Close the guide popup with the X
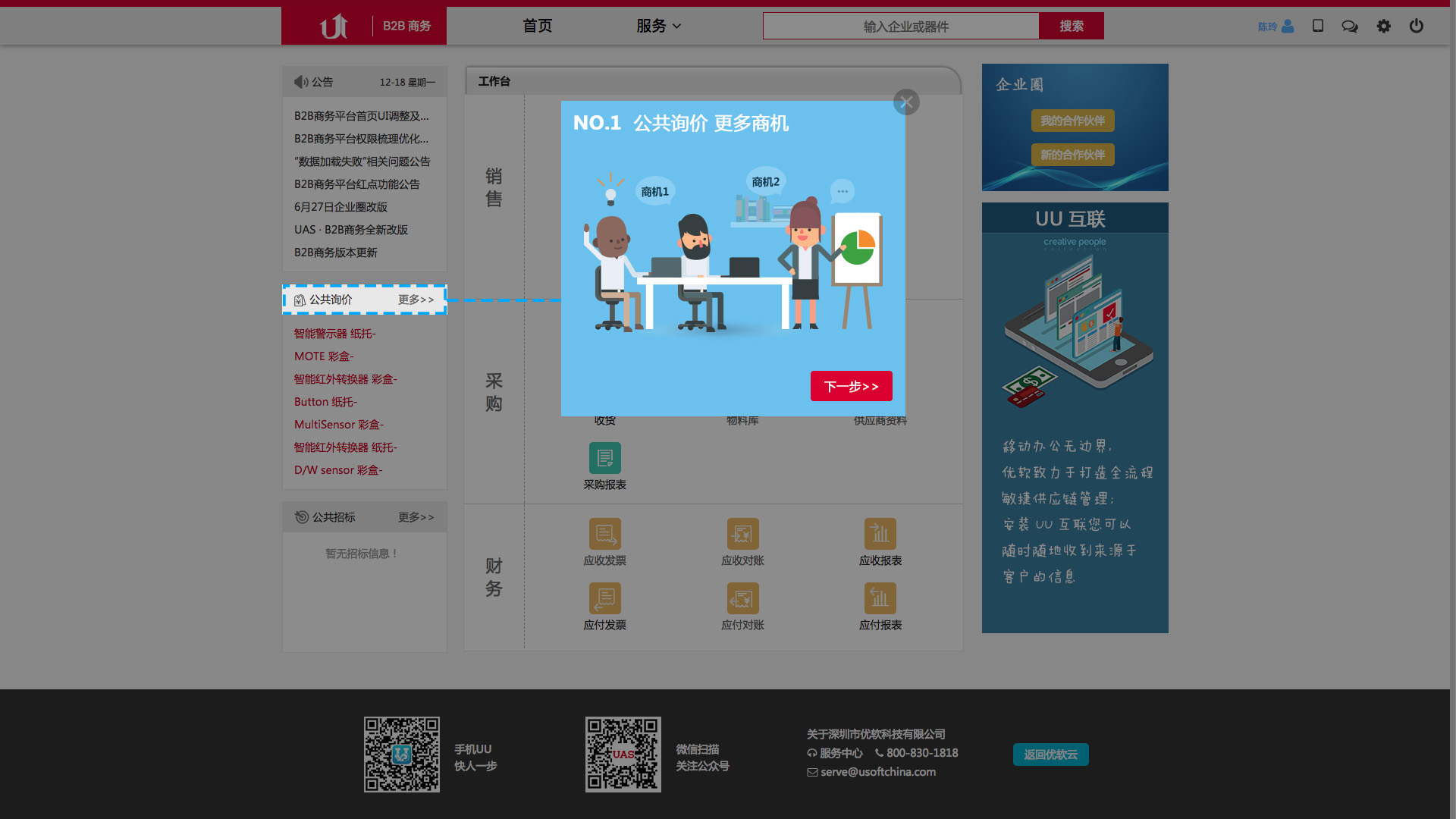This screenshot has width=1456, height=819. tap(906, 102)
